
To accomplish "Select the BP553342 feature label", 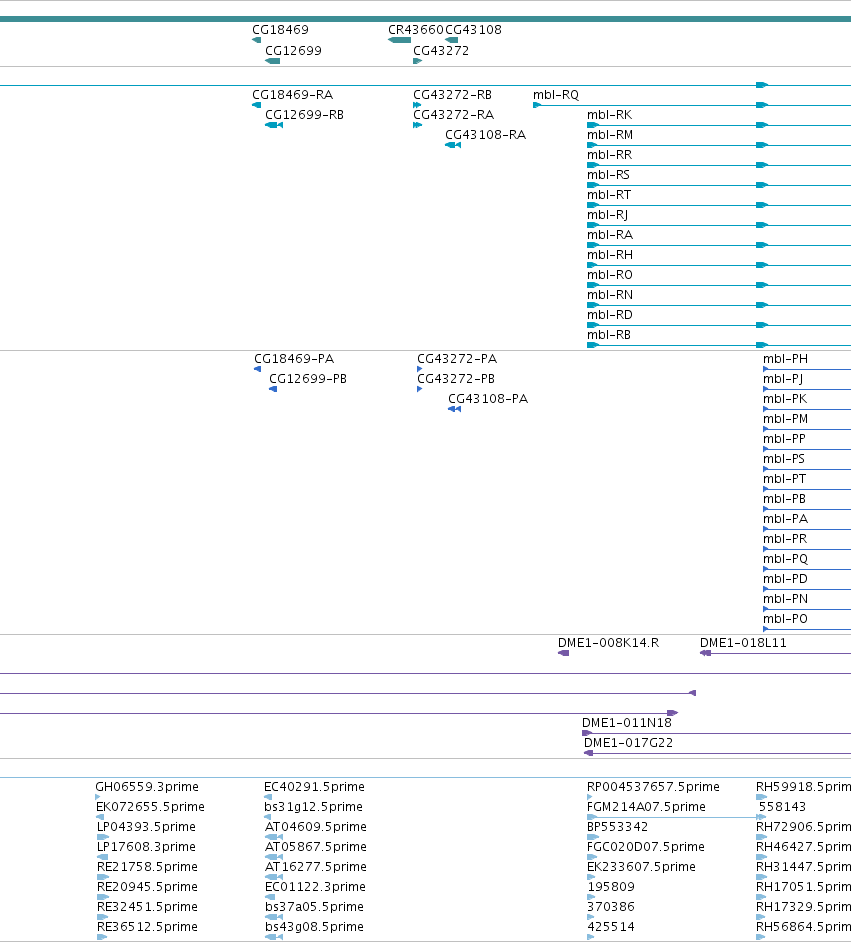I will pos(617,827).
